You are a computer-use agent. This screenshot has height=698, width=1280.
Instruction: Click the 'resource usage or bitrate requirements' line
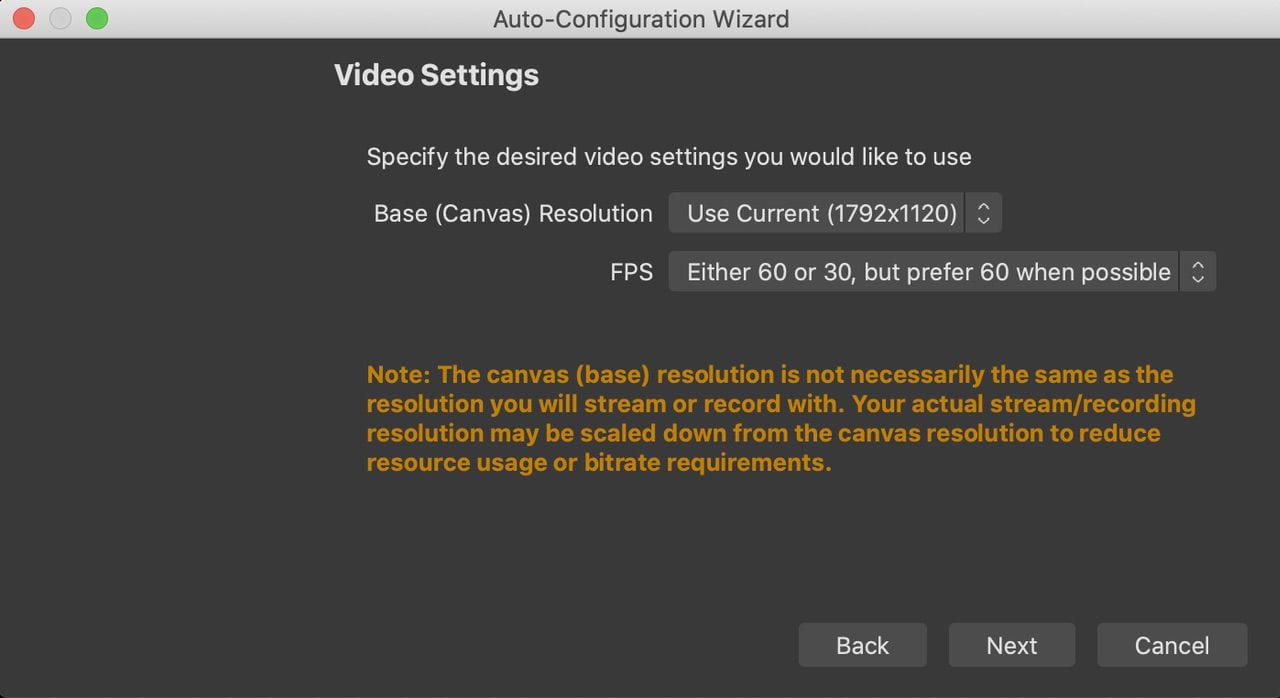(598, 463)
